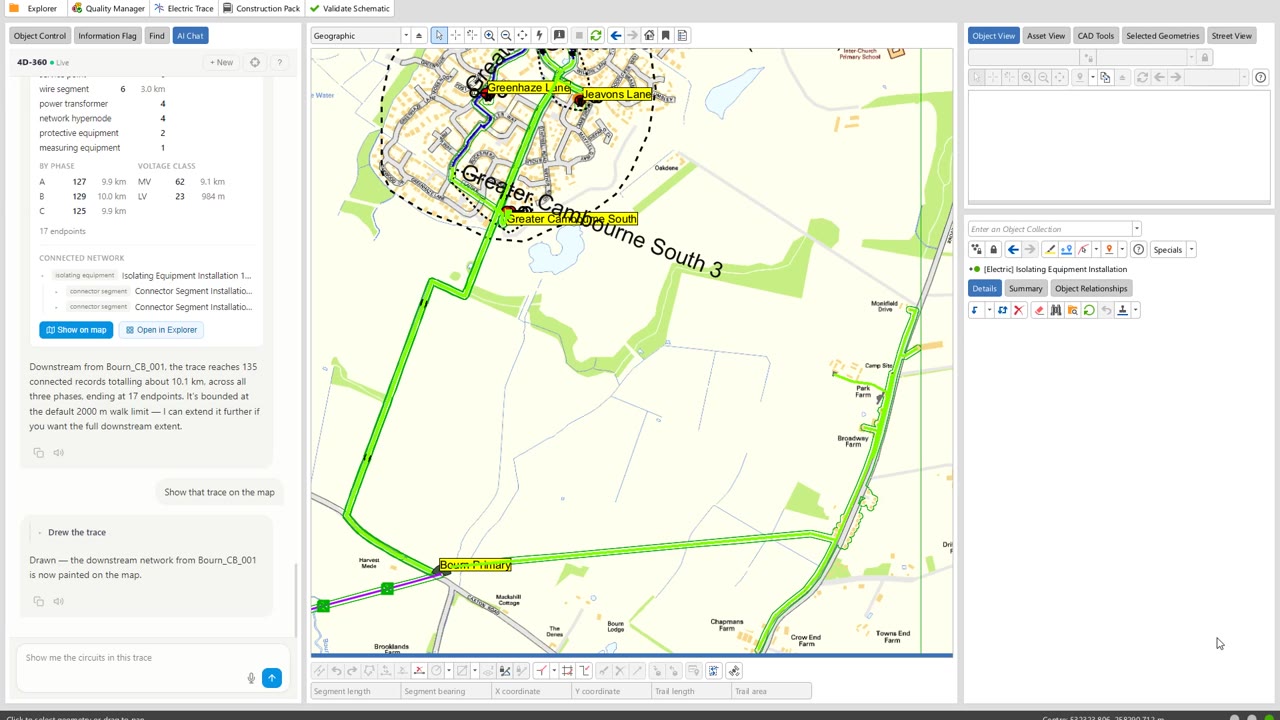Click the '17 endpoints' text in chat

[x=62, y=231]
